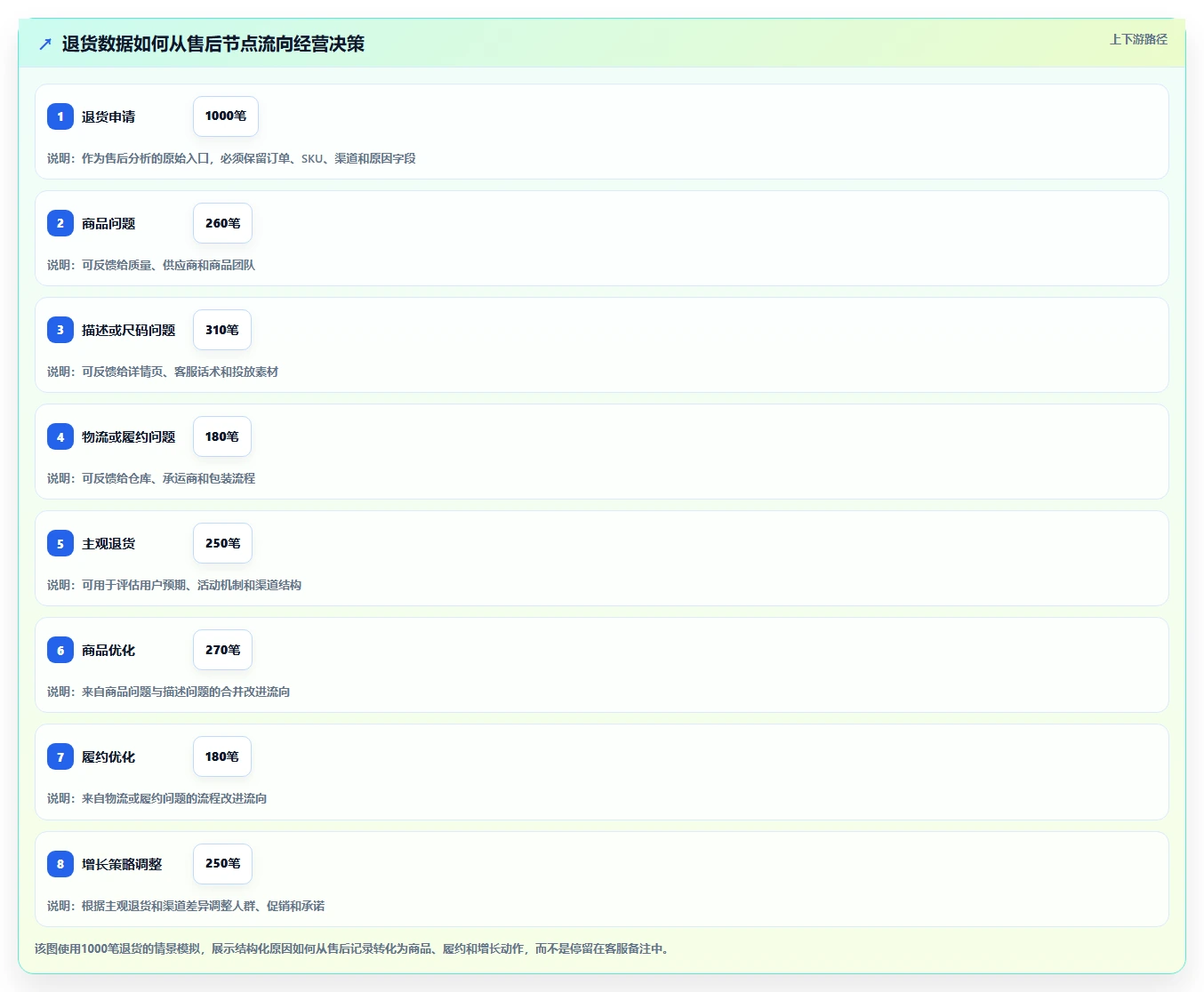Click the arrow icon beside the page title
This screenshot has height=992, width=1204.
coord(45,44)
